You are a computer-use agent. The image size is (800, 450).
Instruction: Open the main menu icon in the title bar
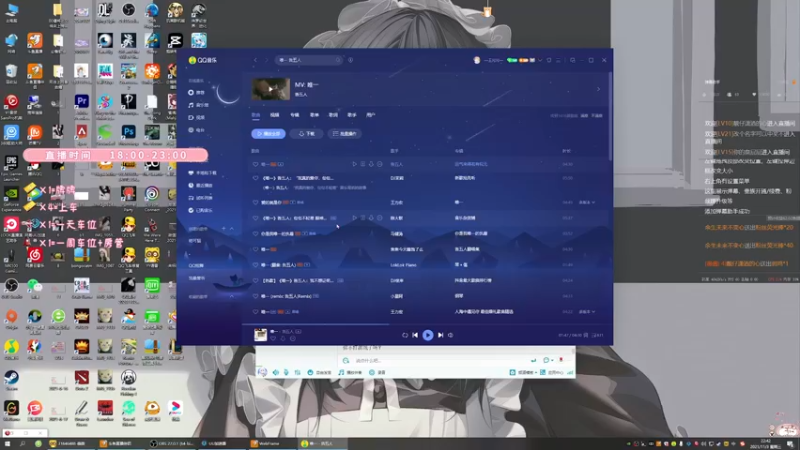[x=558, y=60]
